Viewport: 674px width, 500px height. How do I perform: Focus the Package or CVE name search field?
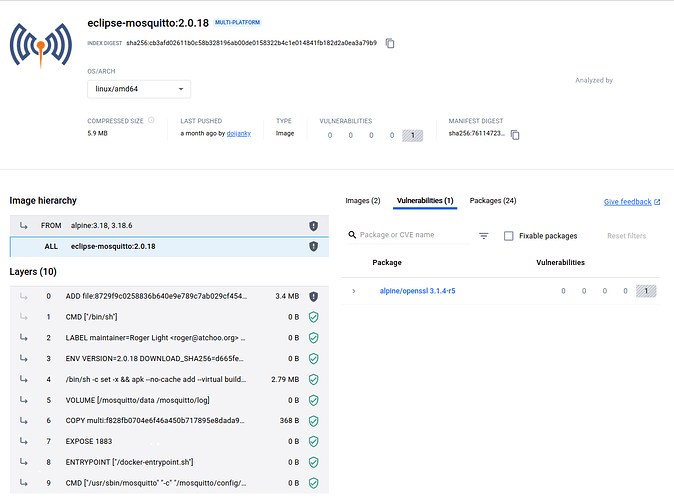pyautogui.click(x=412, y=236)
